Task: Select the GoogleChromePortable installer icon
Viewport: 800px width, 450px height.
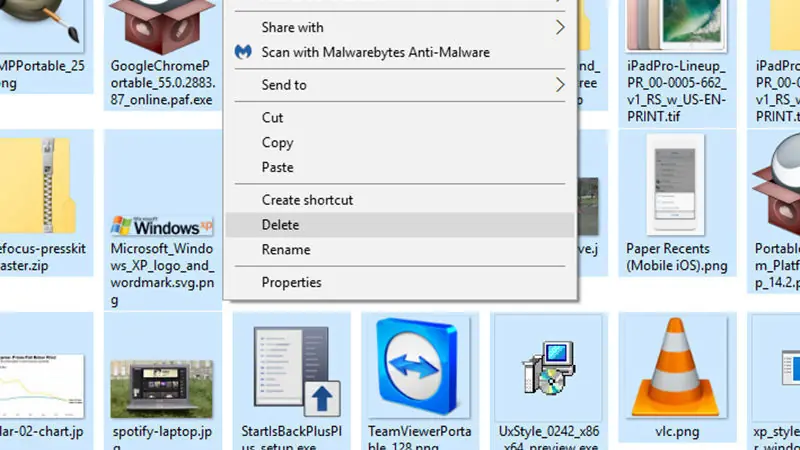Action: [162, 27]
